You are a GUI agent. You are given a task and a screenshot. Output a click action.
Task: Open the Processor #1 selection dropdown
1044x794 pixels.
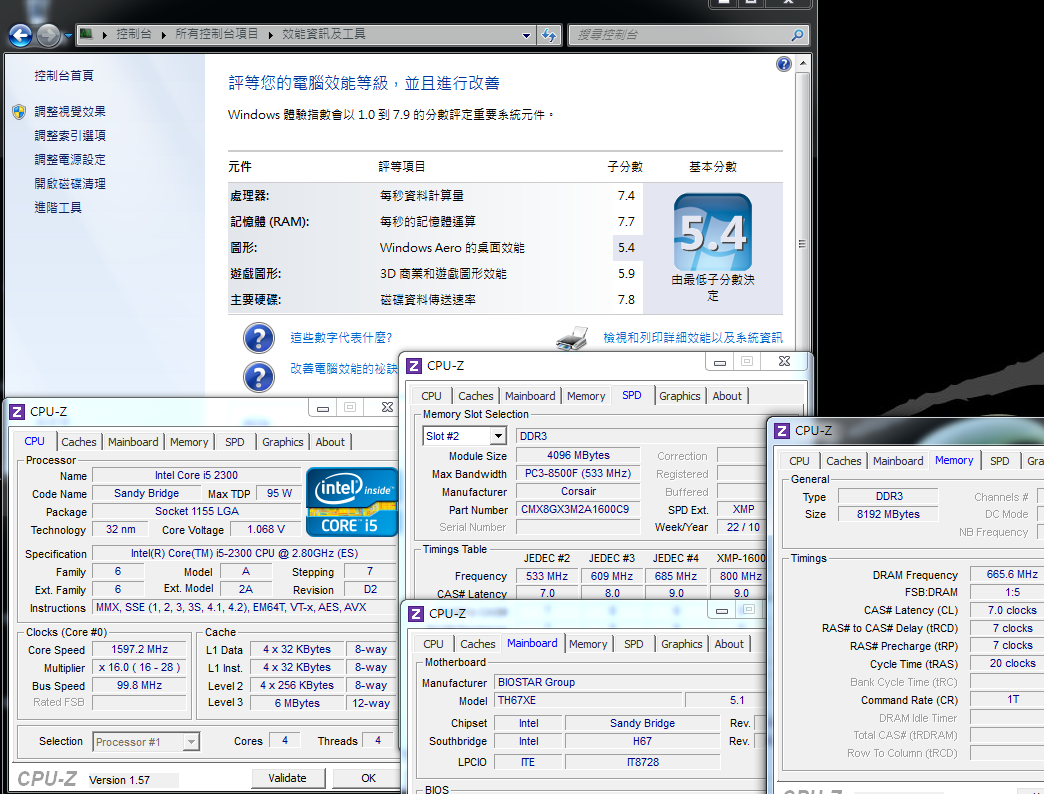click(x=191, y=741)
